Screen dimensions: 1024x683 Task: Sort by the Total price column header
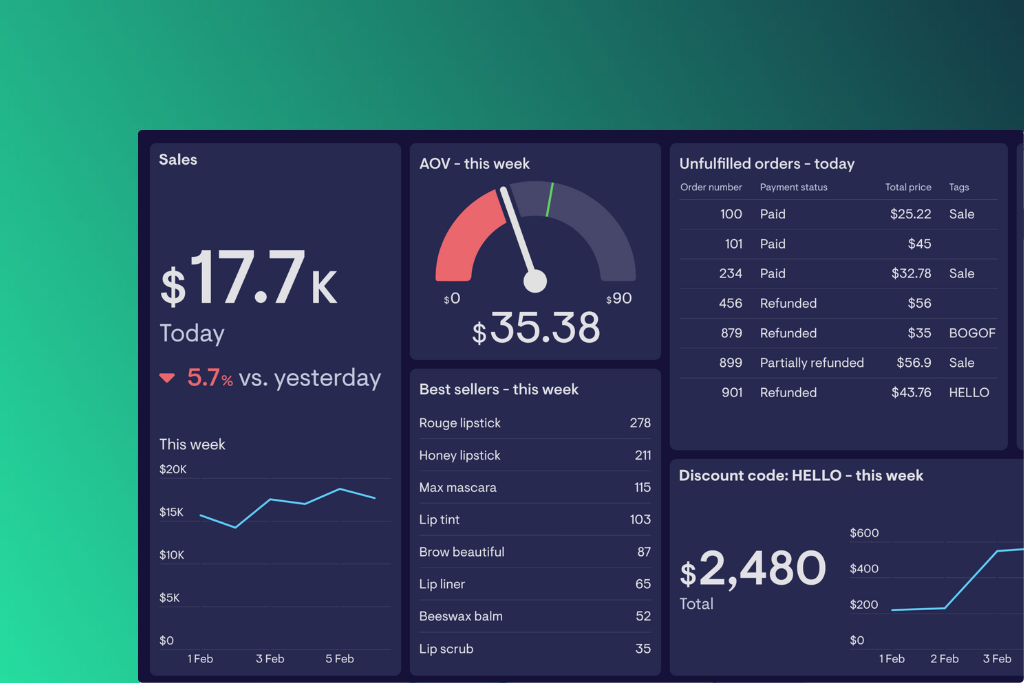908,187
